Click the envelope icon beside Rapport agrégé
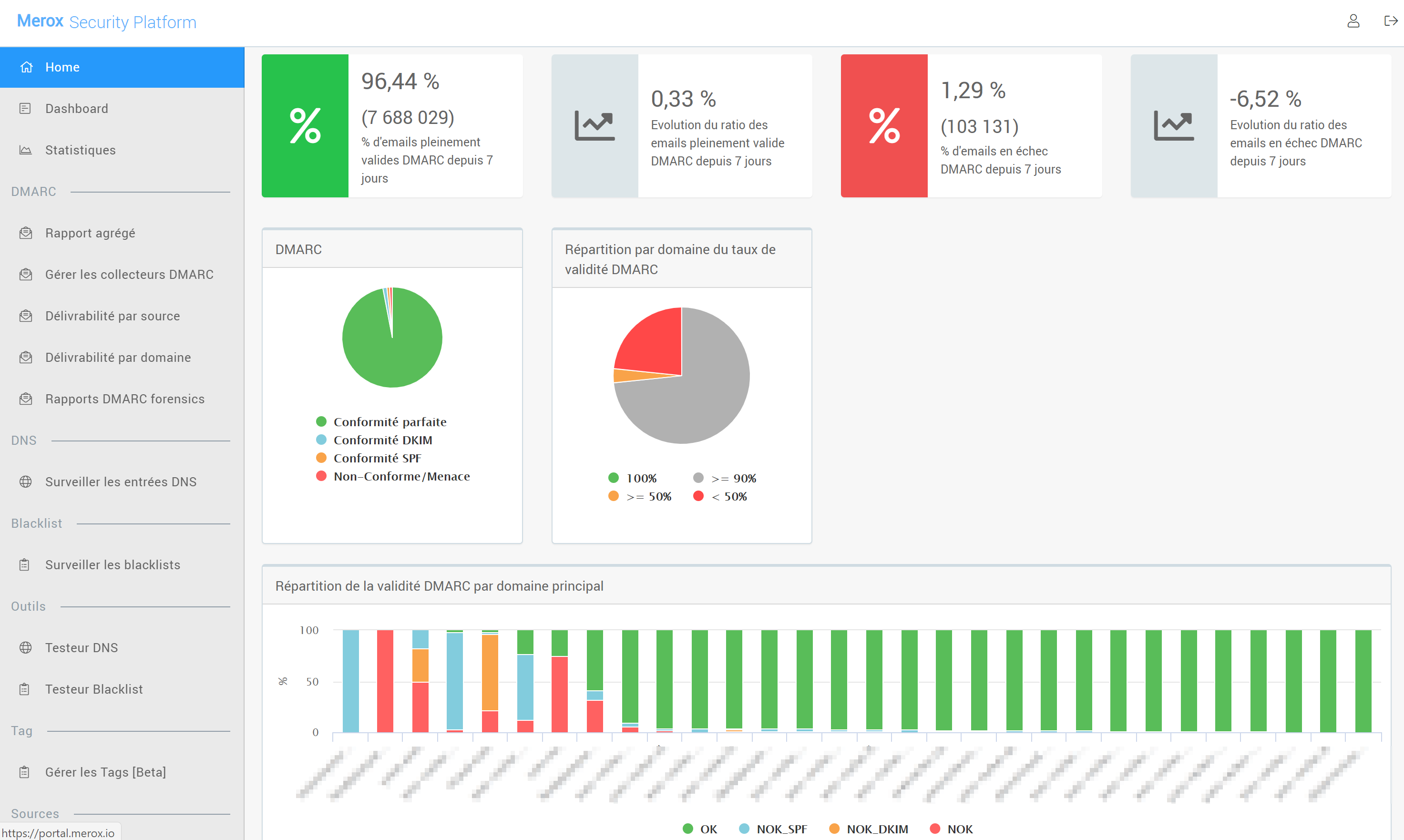This screenshot has height=840, width=1404. 25,233
